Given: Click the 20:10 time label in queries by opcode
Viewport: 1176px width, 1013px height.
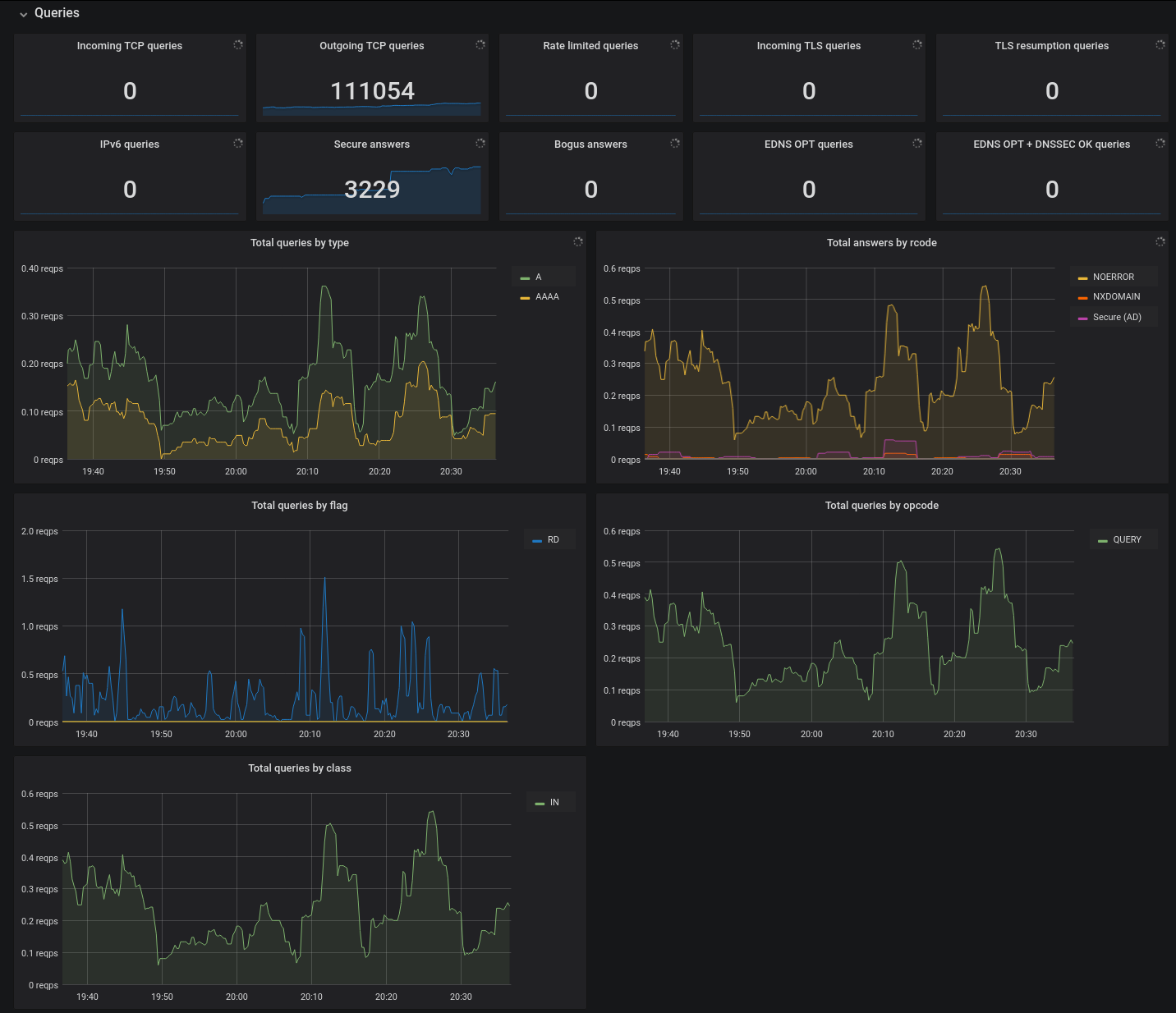Looking at the screenshot, I should (x=883, y=734).
